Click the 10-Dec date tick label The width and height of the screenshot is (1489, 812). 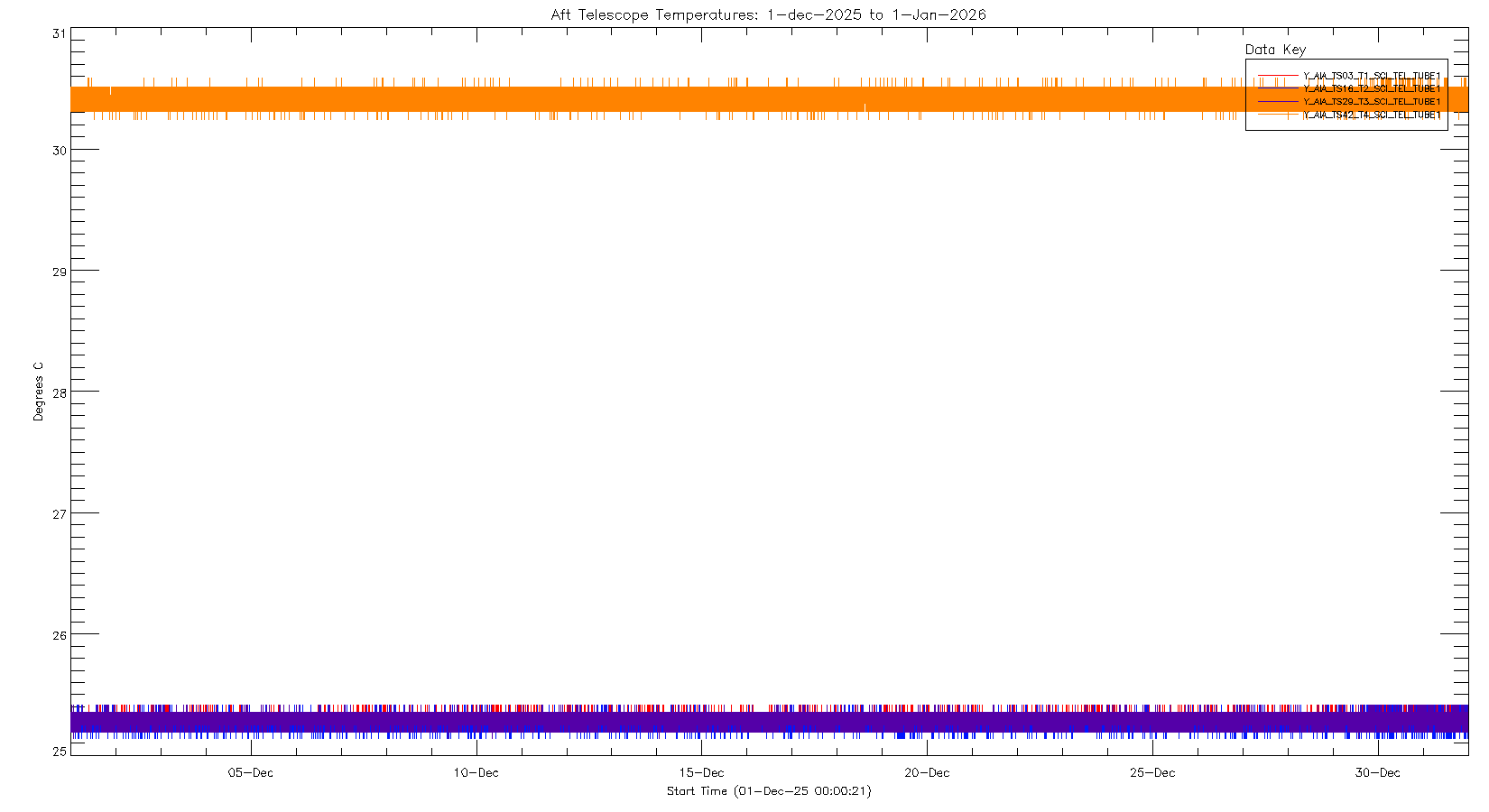[476, 773]
